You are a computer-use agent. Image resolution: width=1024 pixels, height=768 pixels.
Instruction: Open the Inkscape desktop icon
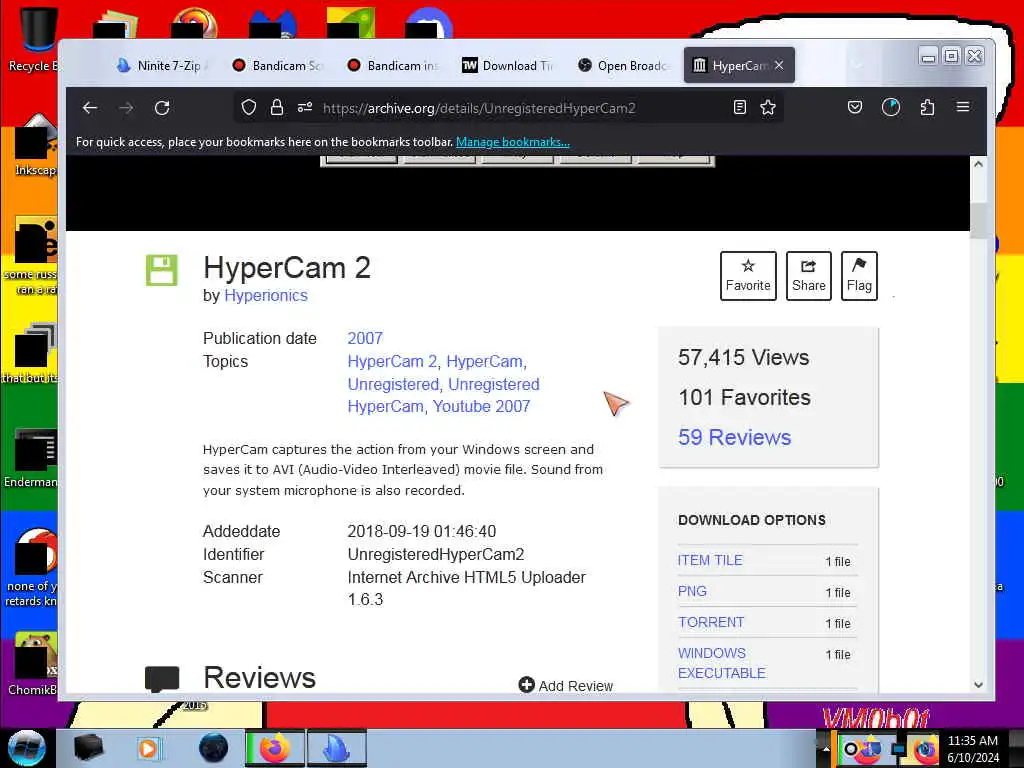click(34, 145)
